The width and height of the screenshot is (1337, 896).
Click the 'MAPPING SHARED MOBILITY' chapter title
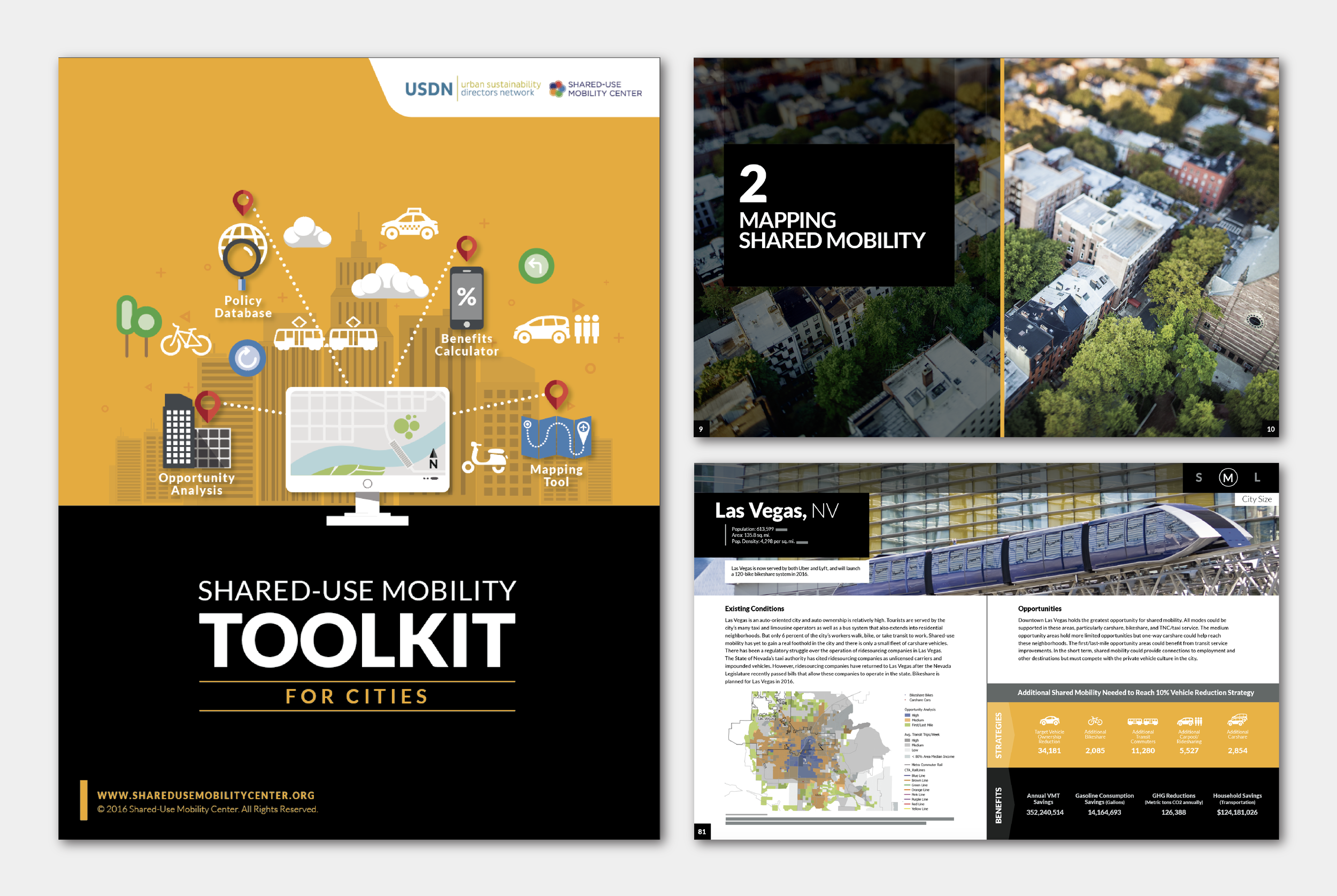pyautogui.click(x=832, y=230)
